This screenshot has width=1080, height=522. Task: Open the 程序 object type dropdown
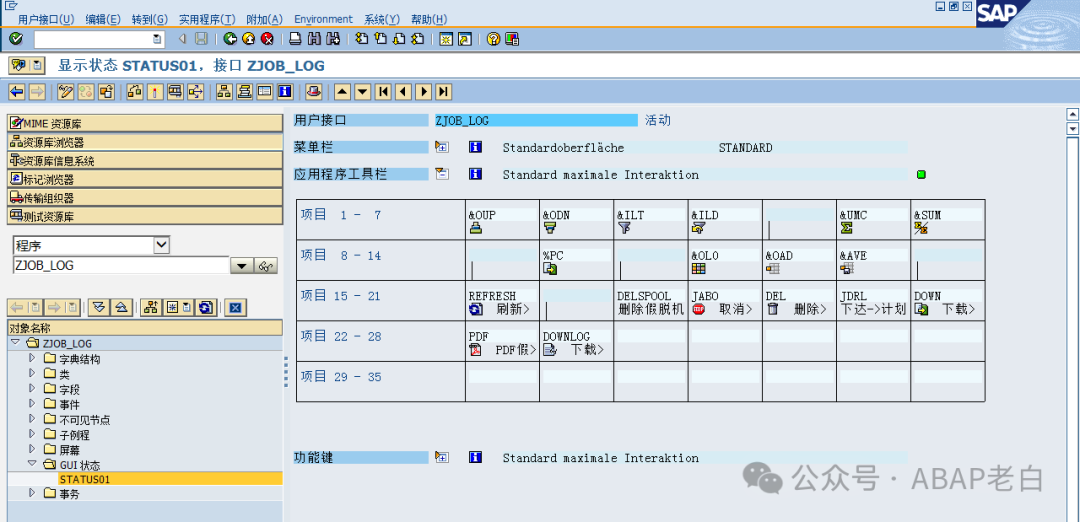pos(162,244)
